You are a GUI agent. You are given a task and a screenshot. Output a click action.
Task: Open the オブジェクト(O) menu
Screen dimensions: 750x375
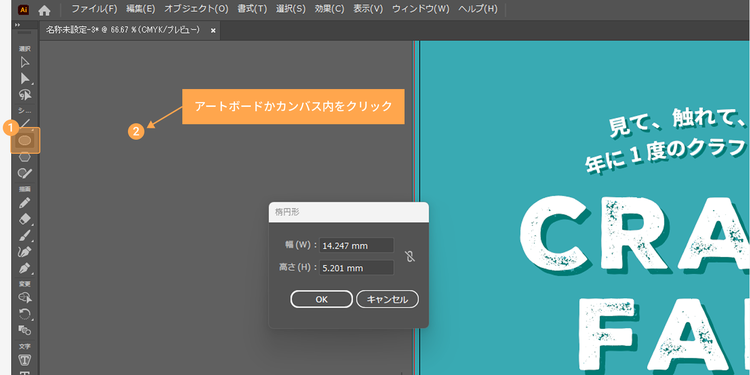click(x=196, y=9)
